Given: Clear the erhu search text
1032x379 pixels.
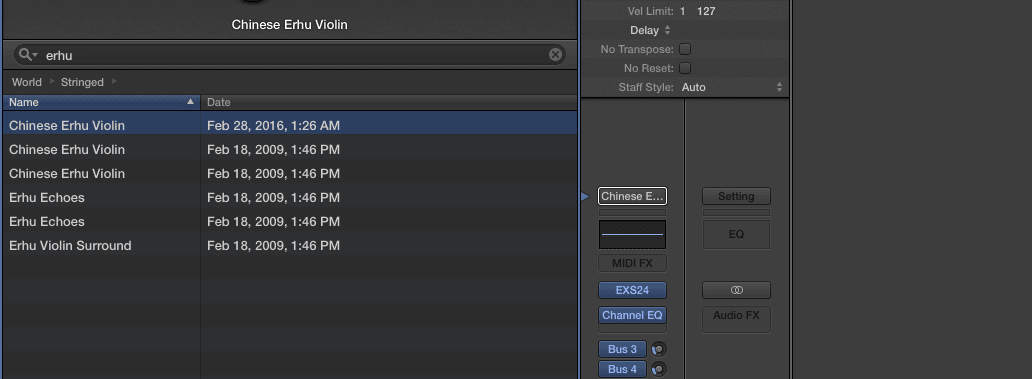Looking at the screenshot, I should tap(555, 55).
